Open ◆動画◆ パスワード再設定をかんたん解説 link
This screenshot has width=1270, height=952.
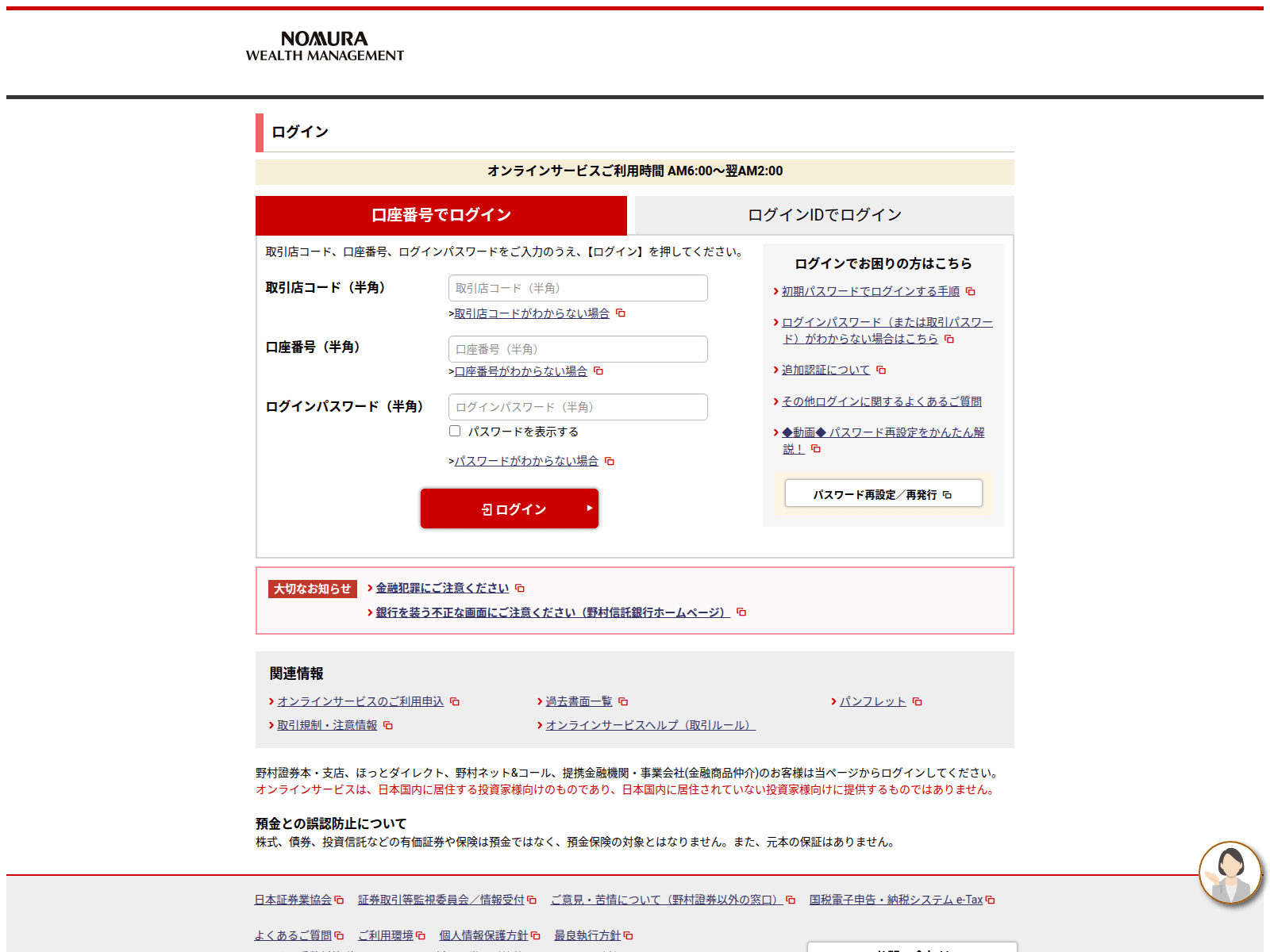pos(883,440)
